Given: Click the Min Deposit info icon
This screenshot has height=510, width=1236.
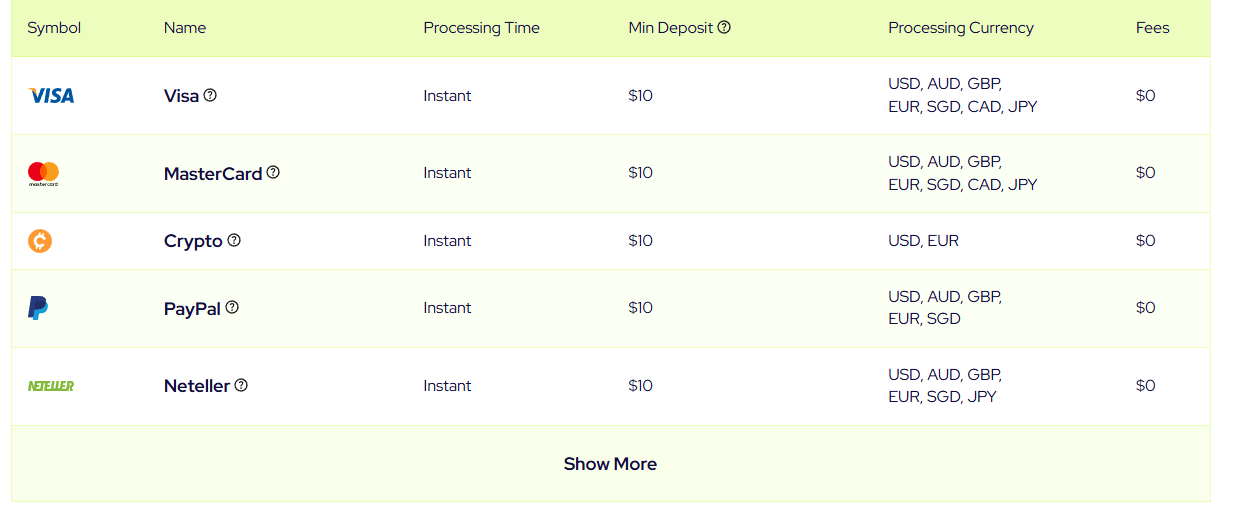Looking at the screenshot, I should (x=724, y=27).
